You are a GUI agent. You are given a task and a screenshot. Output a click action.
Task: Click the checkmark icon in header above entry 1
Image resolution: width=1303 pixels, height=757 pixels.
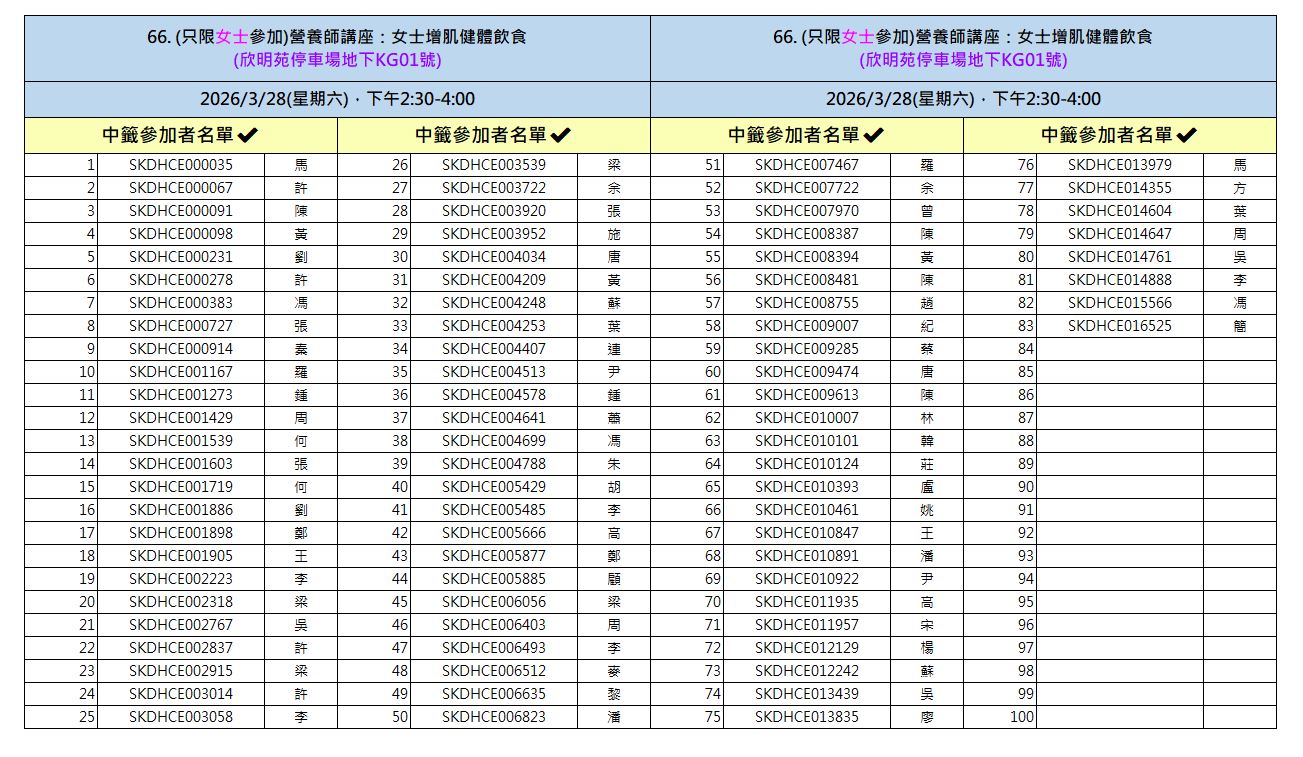(248, 136)
